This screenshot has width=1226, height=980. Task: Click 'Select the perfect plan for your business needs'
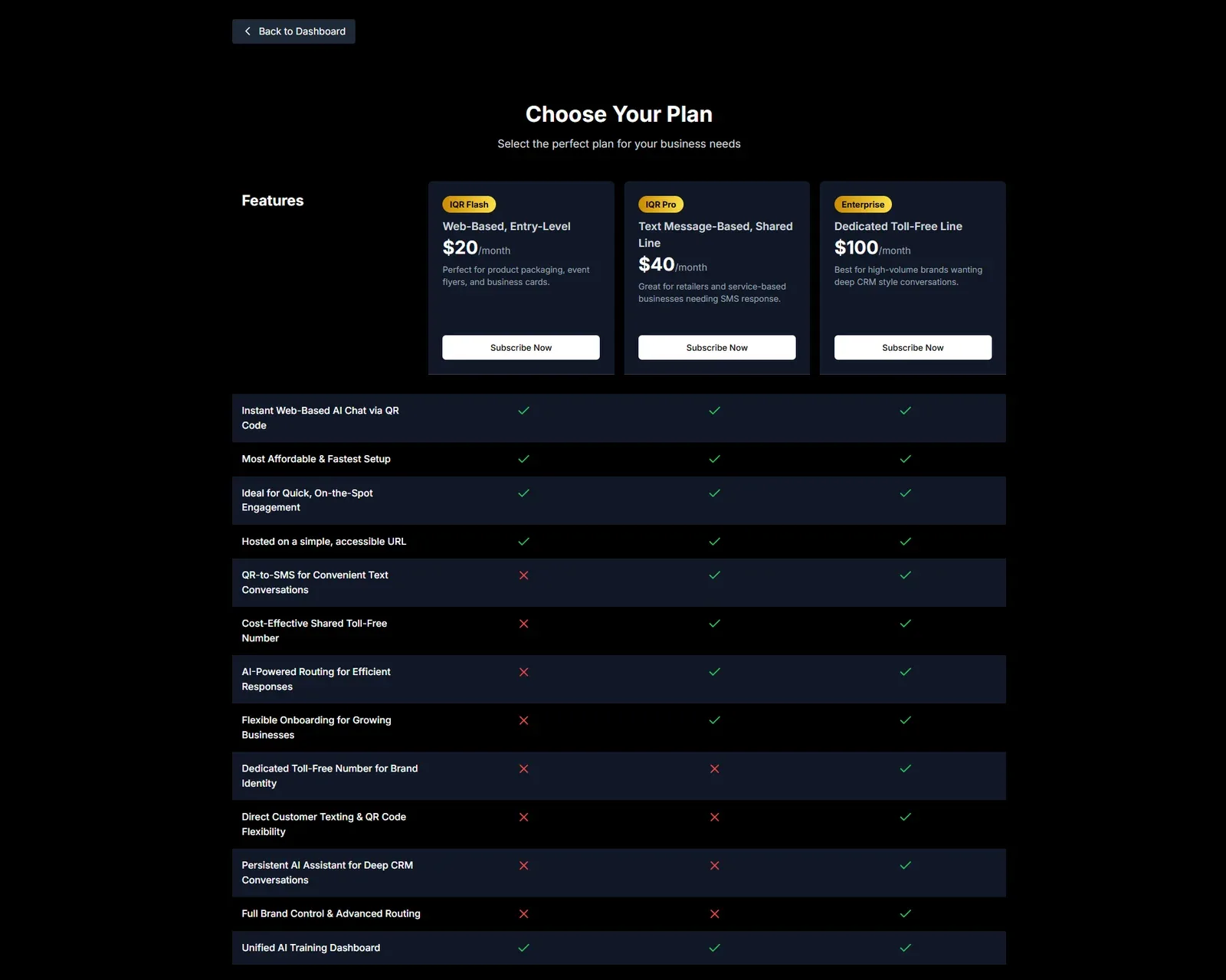(619, 144)
